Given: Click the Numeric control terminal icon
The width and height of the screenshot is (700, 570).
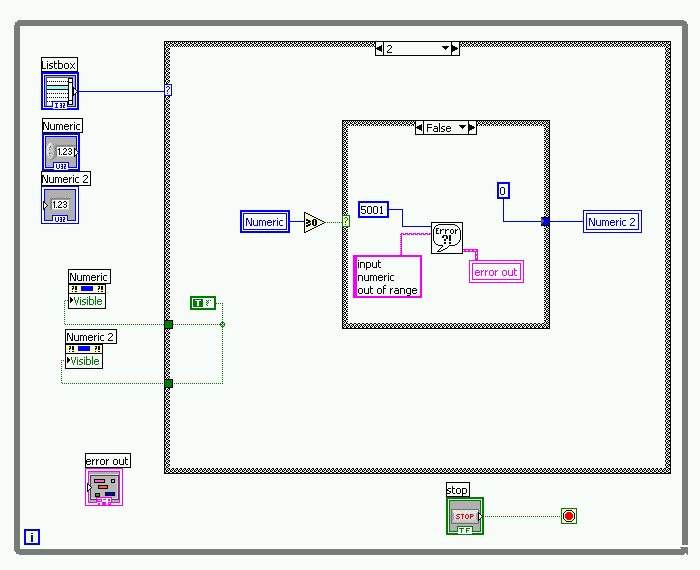Looking at the screenshot, I should click(61, 152).
